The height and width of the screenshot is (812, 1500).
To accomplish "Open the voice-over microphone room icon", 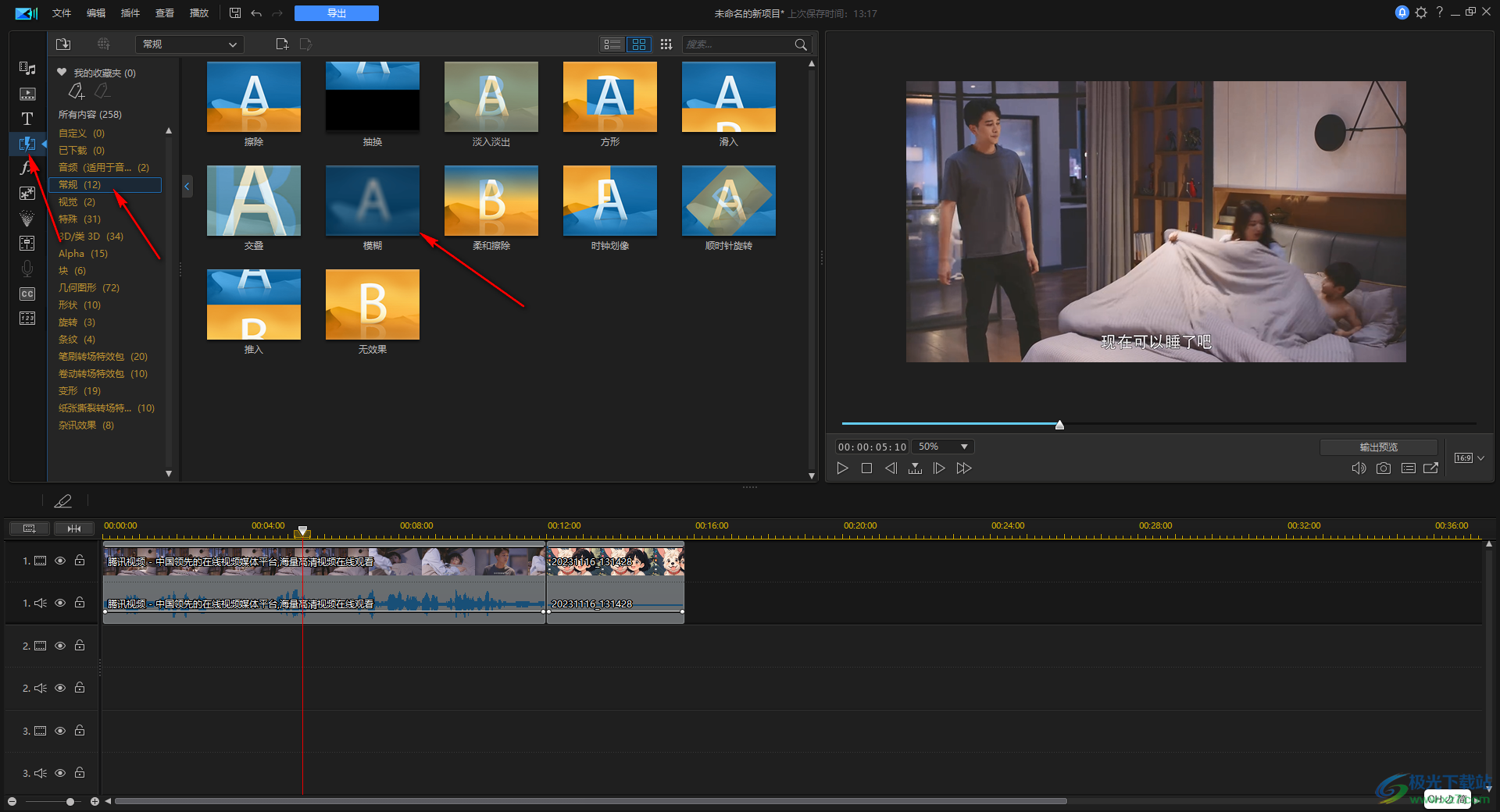I will point(27,268).
